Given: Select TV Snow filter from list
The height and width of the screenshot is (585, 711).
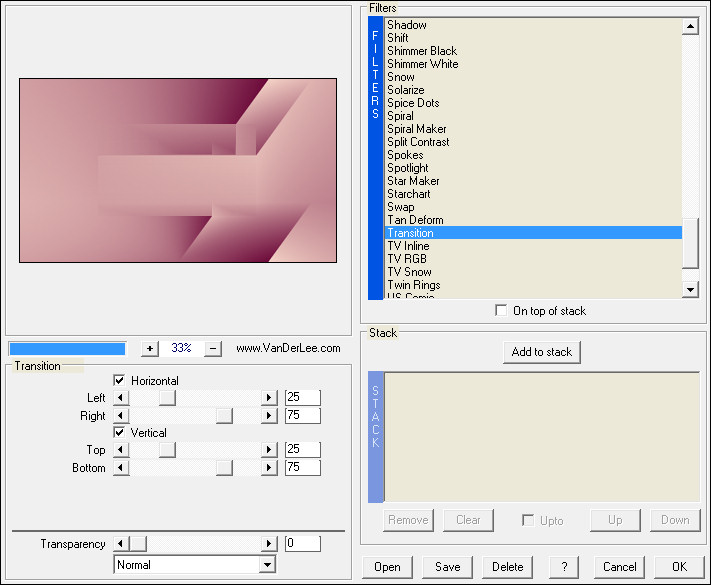Looking at the screenshot, I should (x=409, y=272).
